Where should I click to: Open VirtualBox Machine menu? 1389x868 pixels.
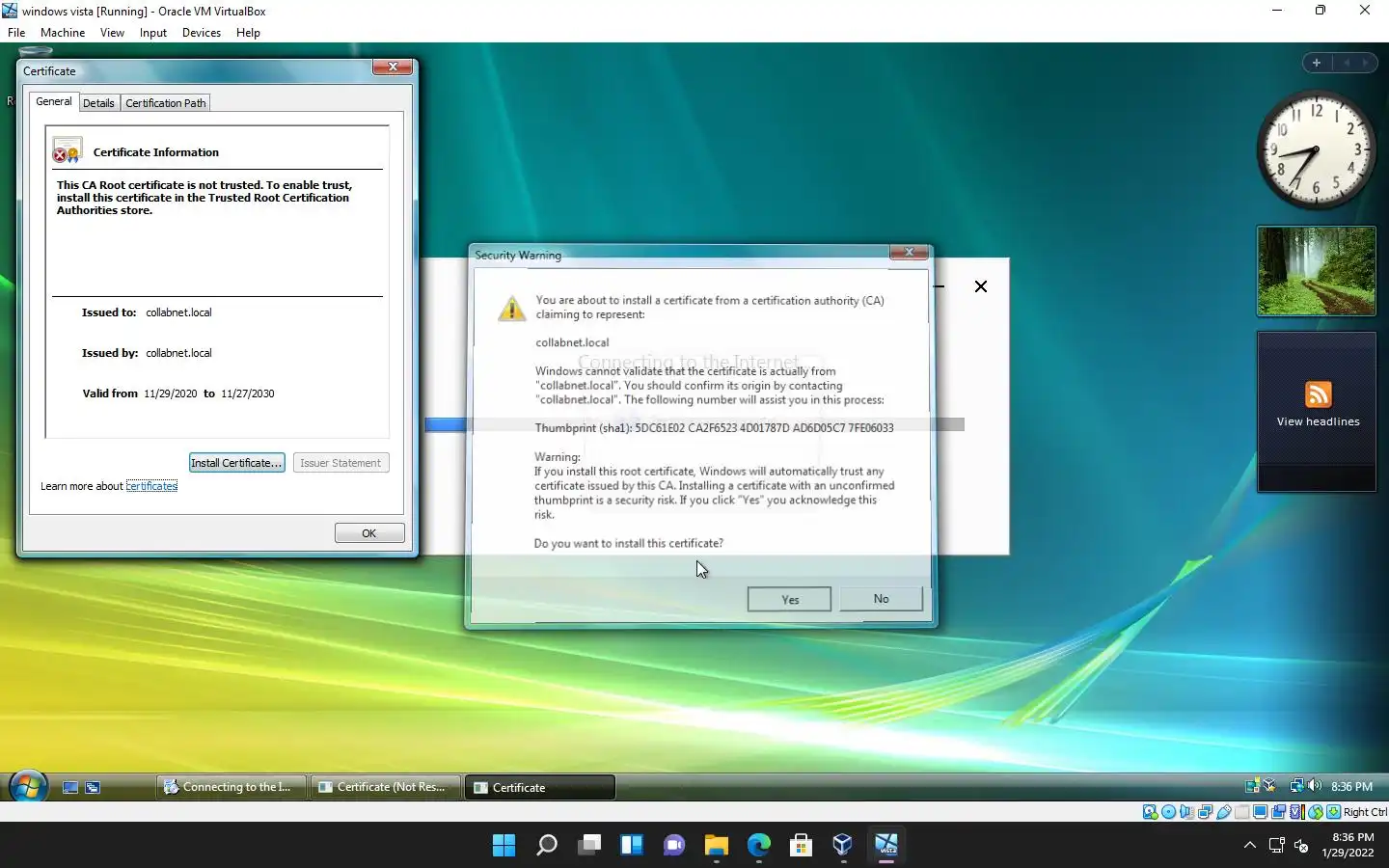[63, 33]
